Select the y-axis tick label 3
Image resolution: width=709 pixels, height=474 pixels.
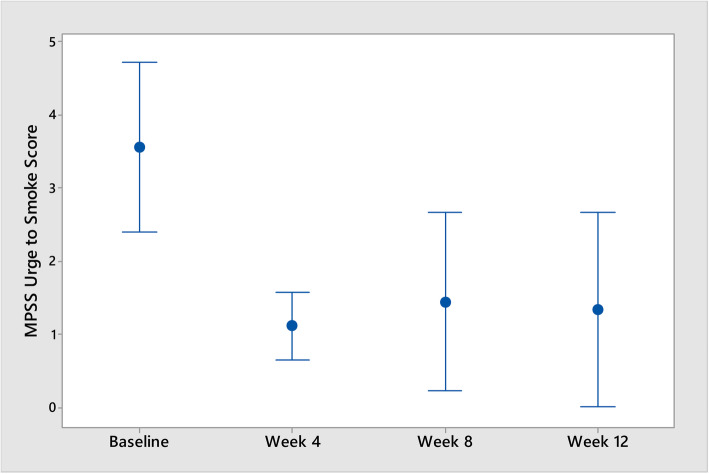pyautogui.click(x=49, y=188)
